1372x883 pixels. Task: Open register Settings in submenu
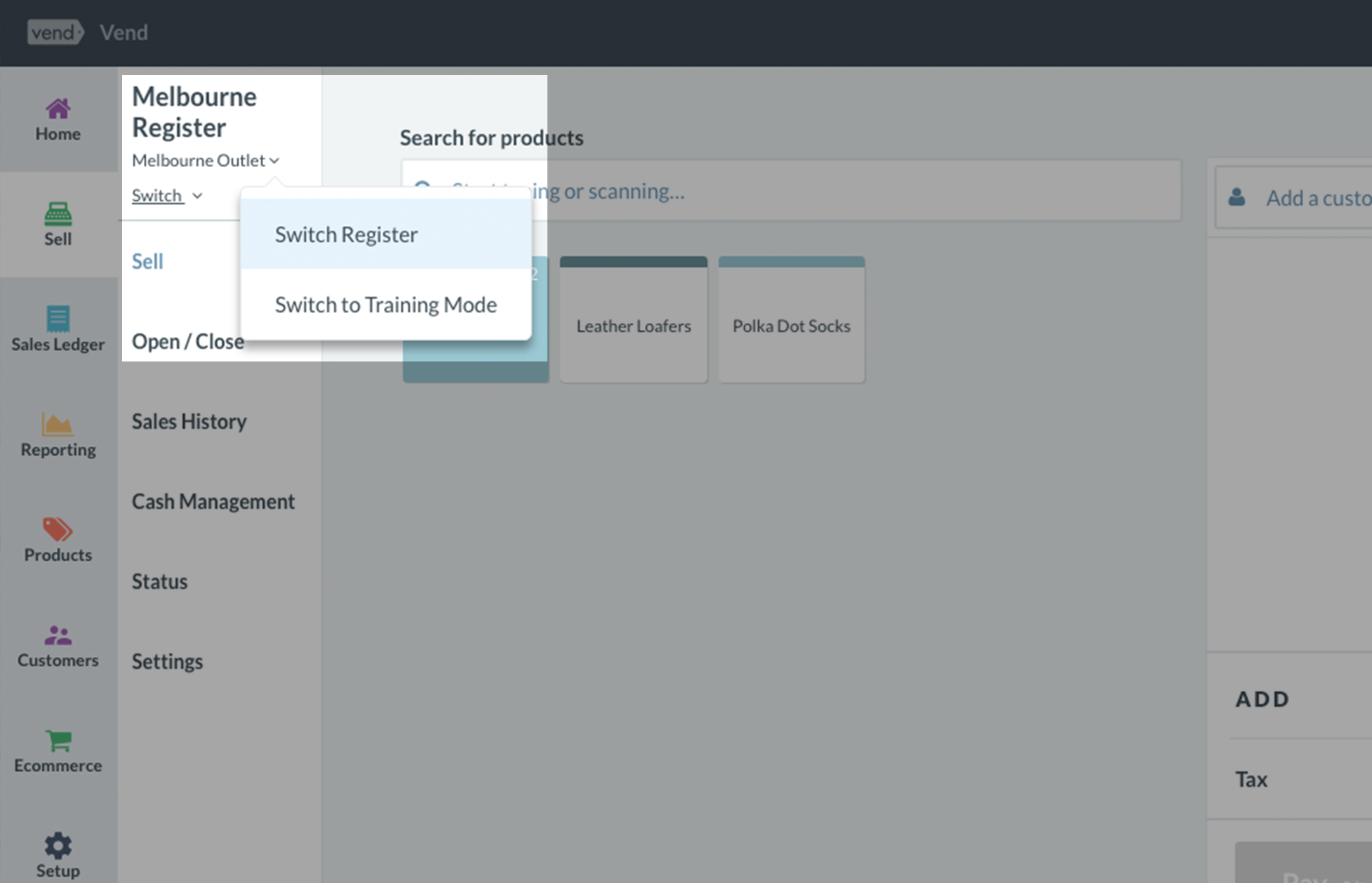(167, 661)
